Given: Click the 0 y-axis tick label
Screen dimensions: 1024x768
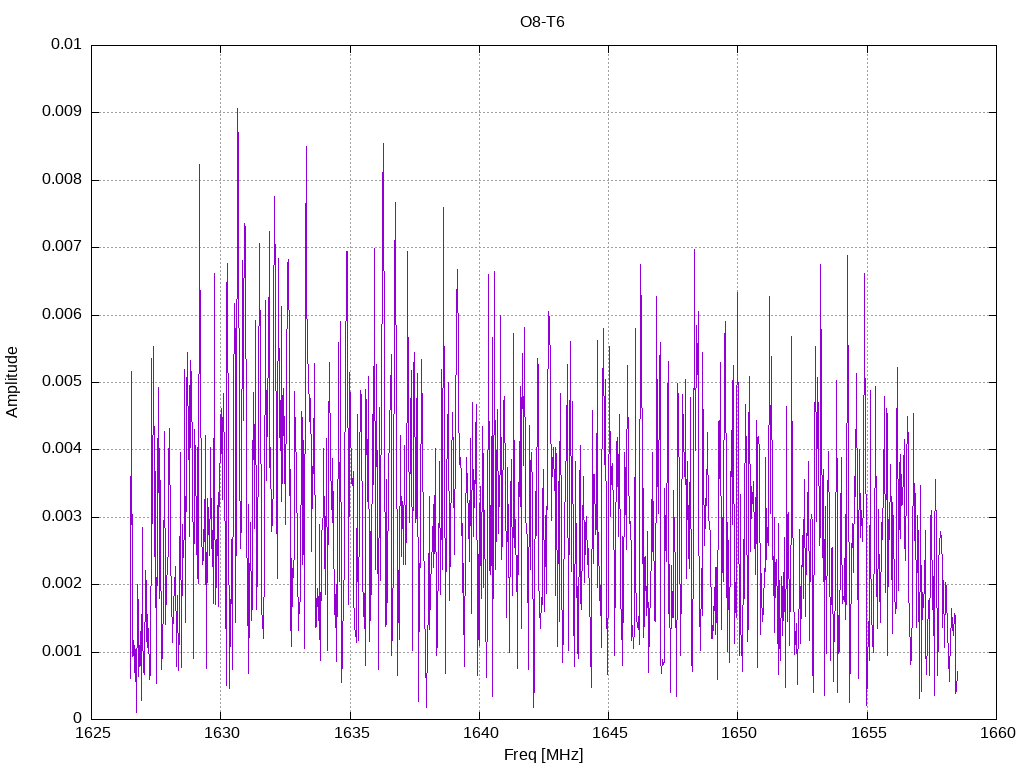Looking at the screenshot, I should click(x=78, y=718).
